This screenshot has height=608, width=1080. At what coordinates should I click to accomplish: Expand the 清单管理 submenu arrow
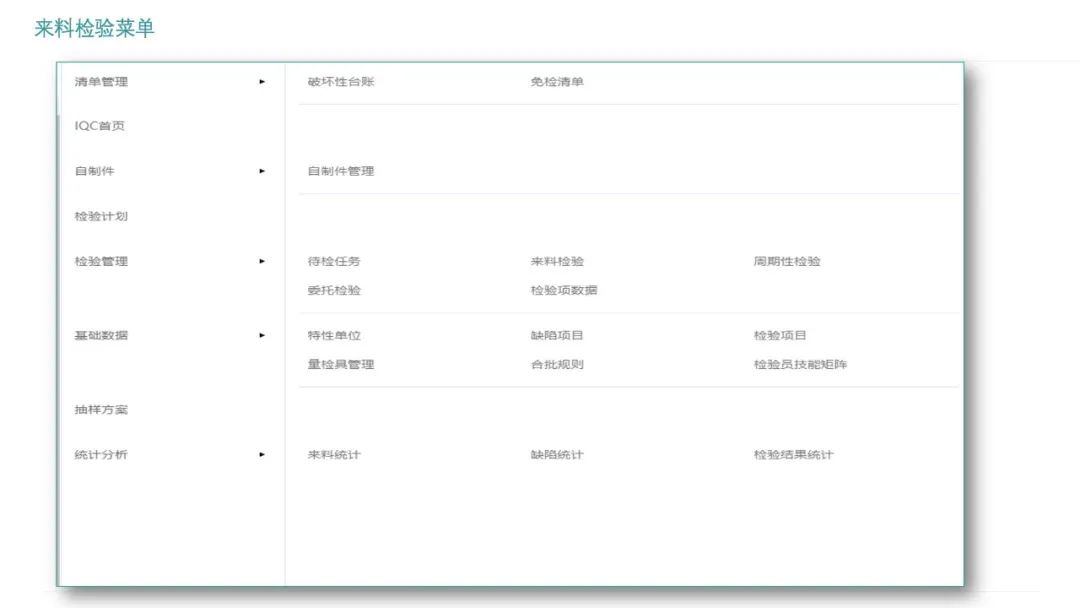coord(262,82)
